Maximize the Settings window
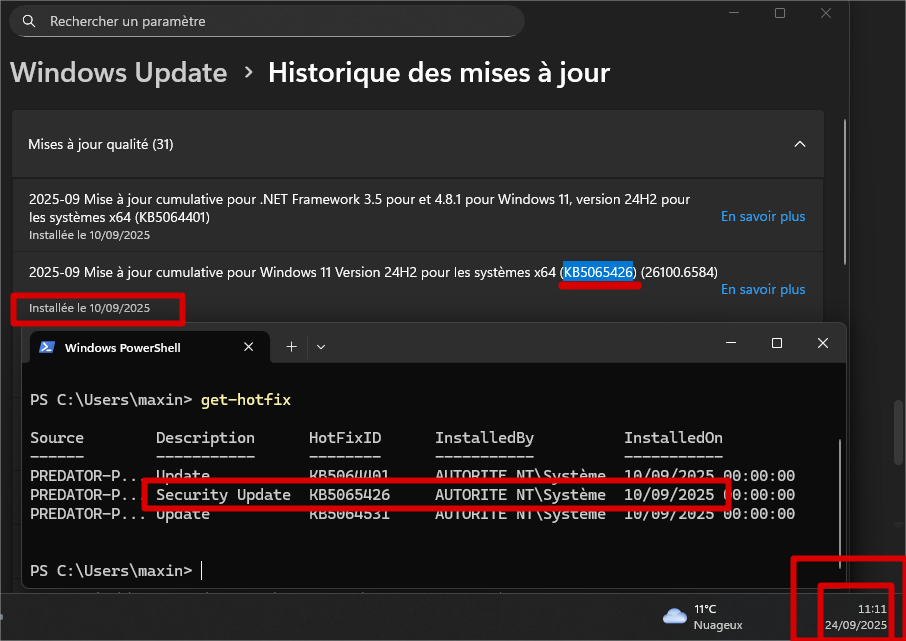 click(780, 13)
